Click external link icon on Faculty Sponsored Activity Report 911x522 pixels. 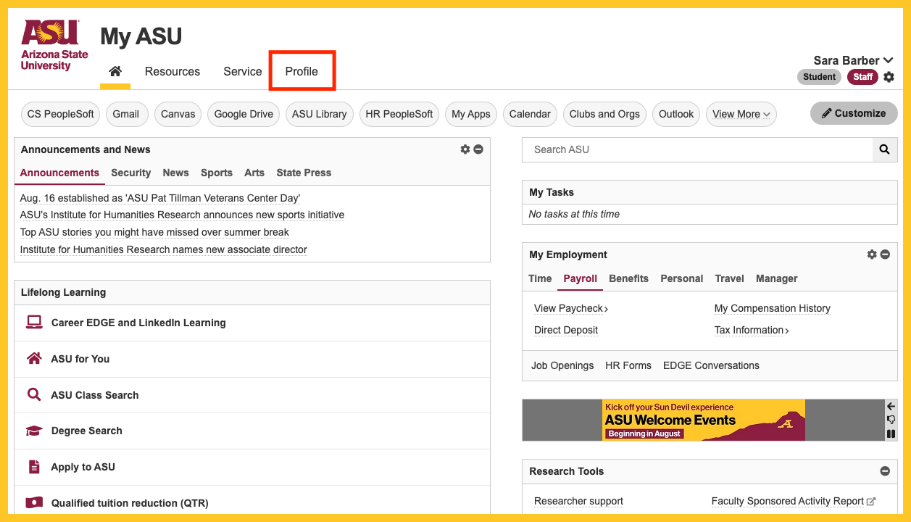870,501
